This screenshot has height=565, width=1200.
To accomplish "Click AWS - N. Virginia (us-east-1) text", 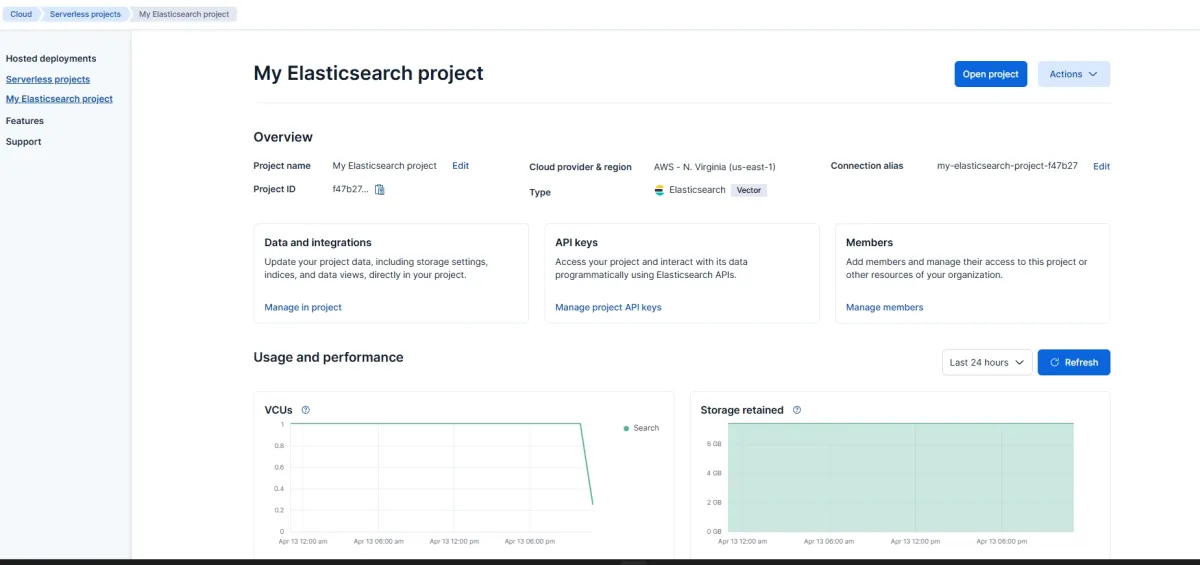I will pyautogui.click(x=715, y=167).
